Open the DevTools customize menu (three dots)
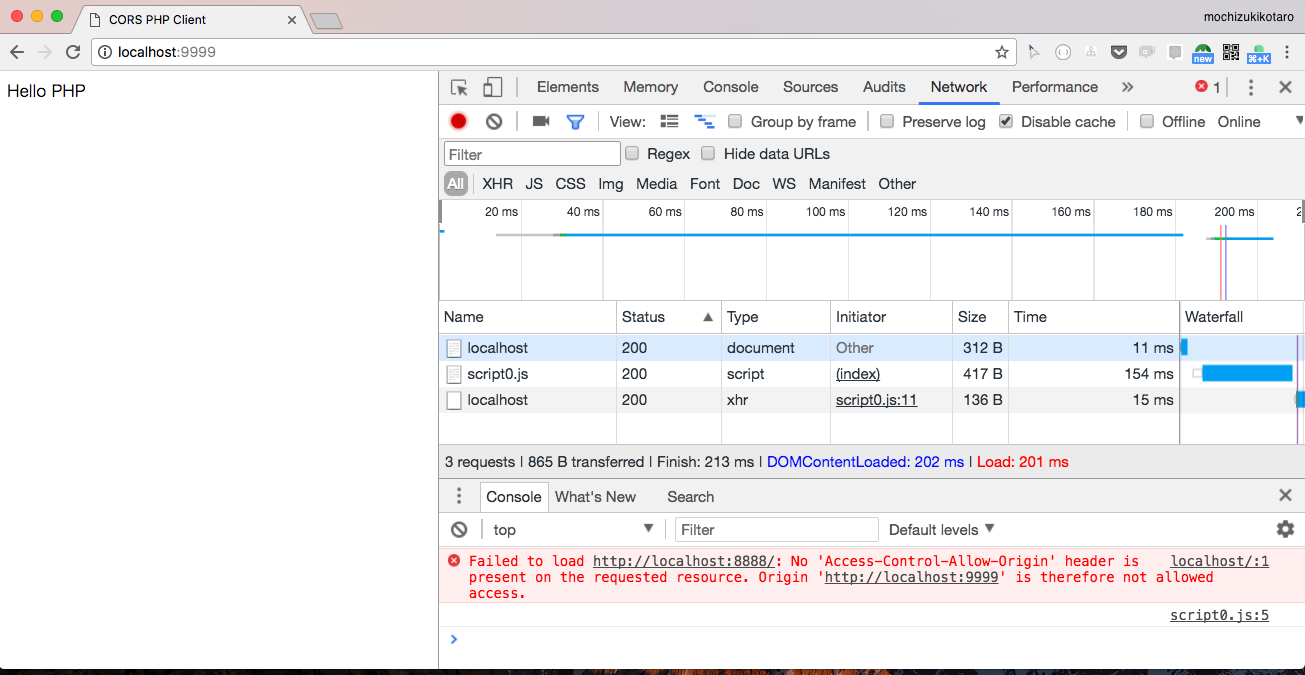Viewport: 1305px width, 675px height. pyautogui.click(x=1250, y=88)
